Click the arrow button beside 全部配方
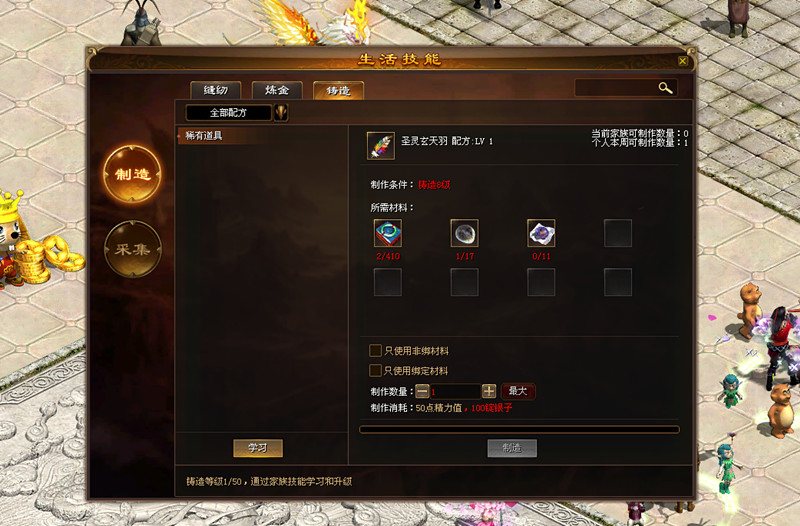The image size is (800, 526). click(281, 113)
